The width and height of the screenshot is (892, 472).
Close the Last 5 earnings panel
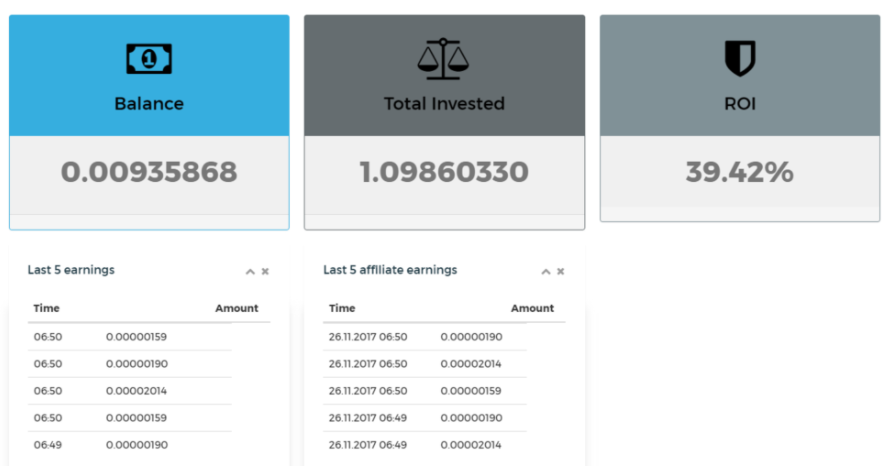tap(265, 272)
